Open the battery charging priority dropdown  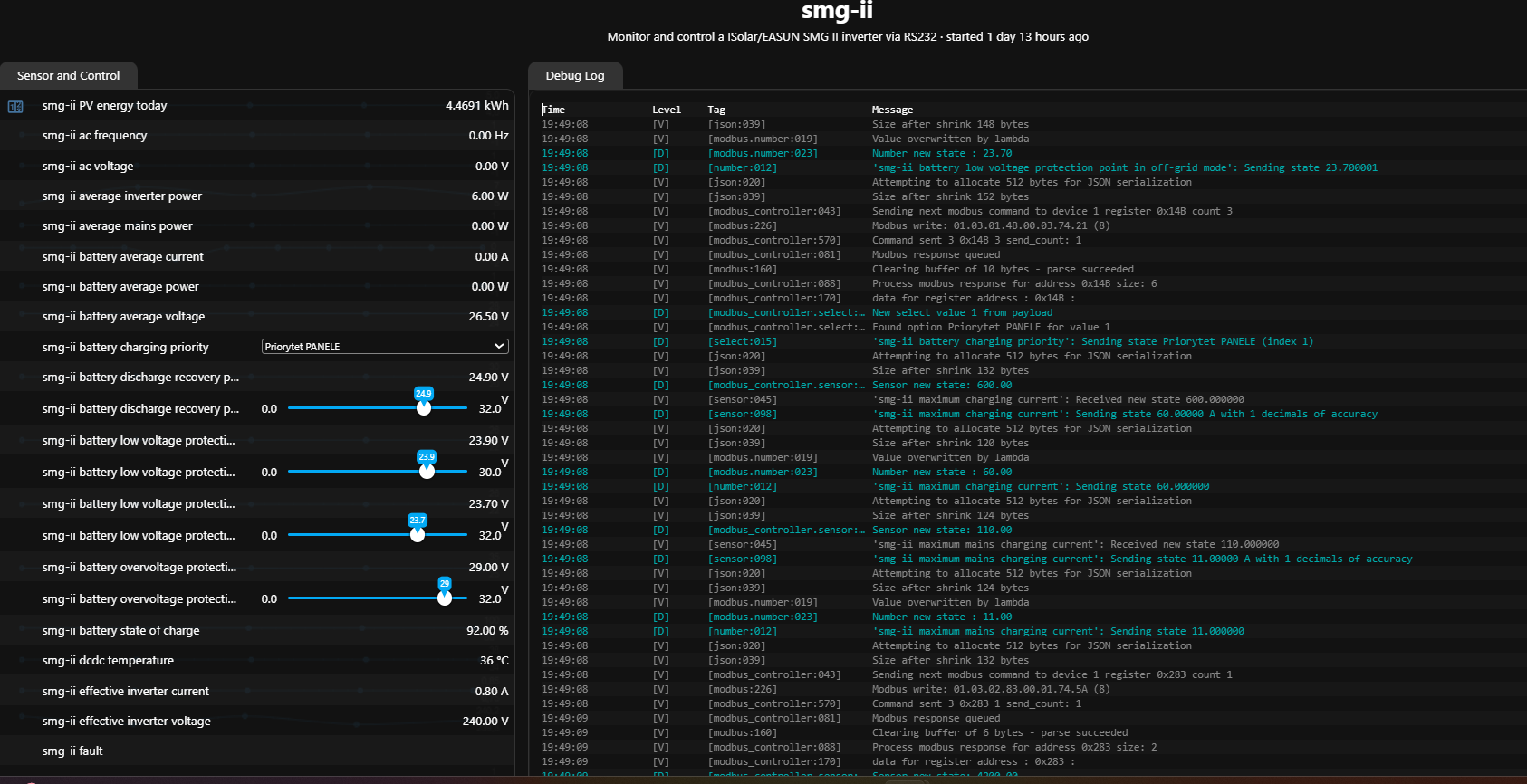[x=385, y=347]
